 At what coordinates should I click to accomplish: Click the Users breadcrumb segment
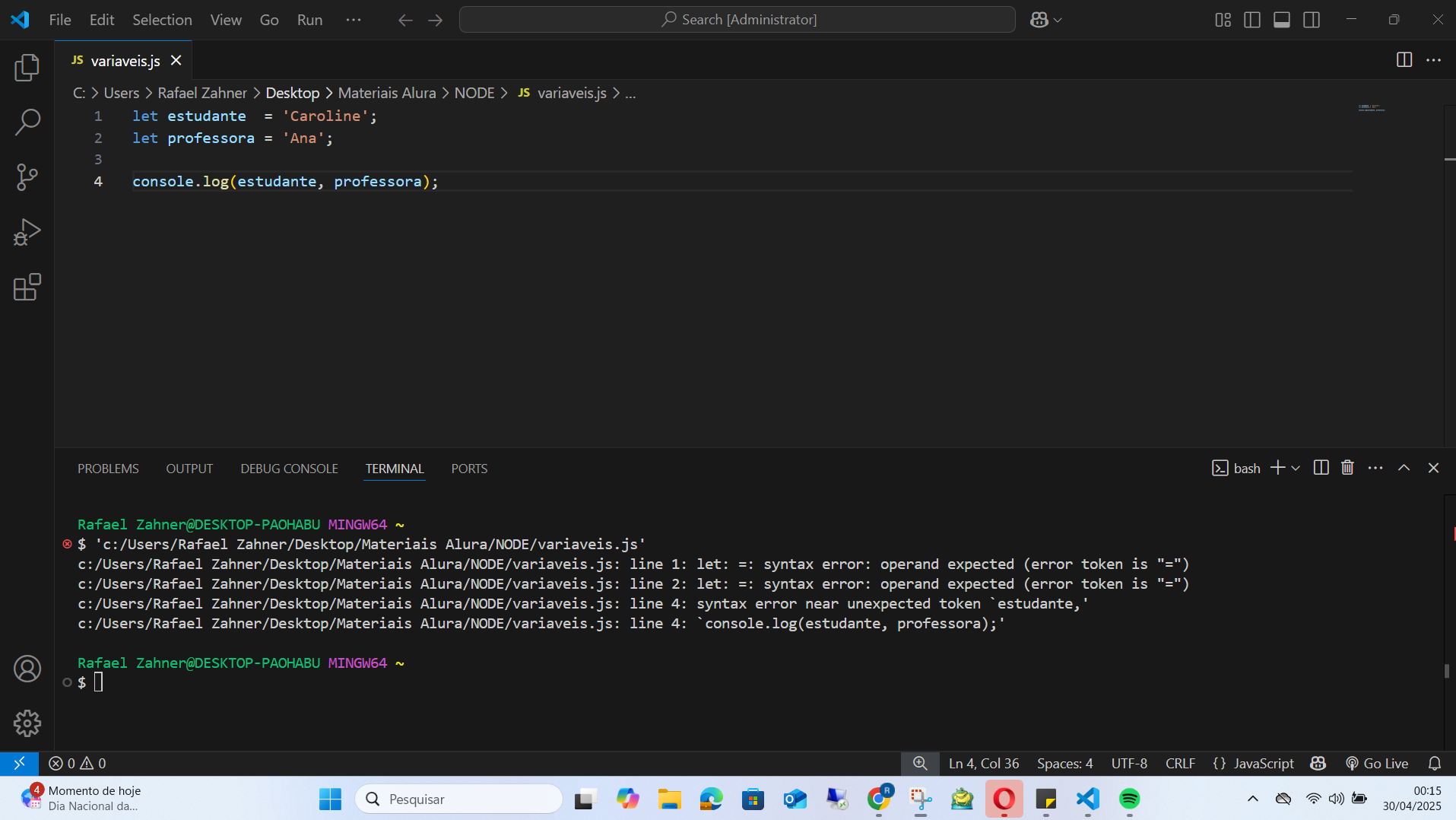[x=122, y=93]
